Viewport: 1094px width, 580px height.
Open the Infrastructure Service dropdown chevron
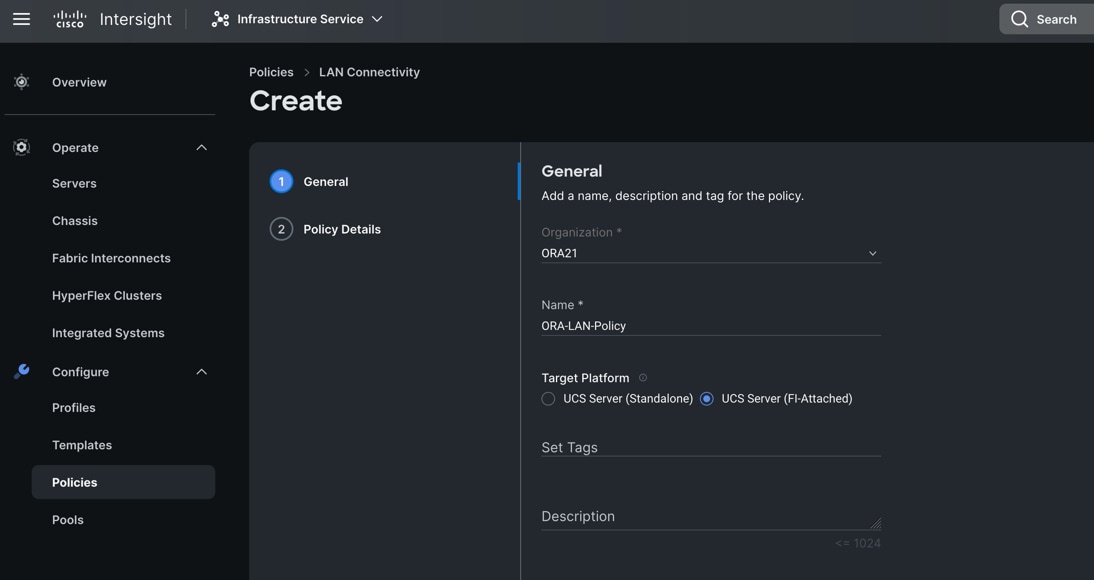(377, 19)
